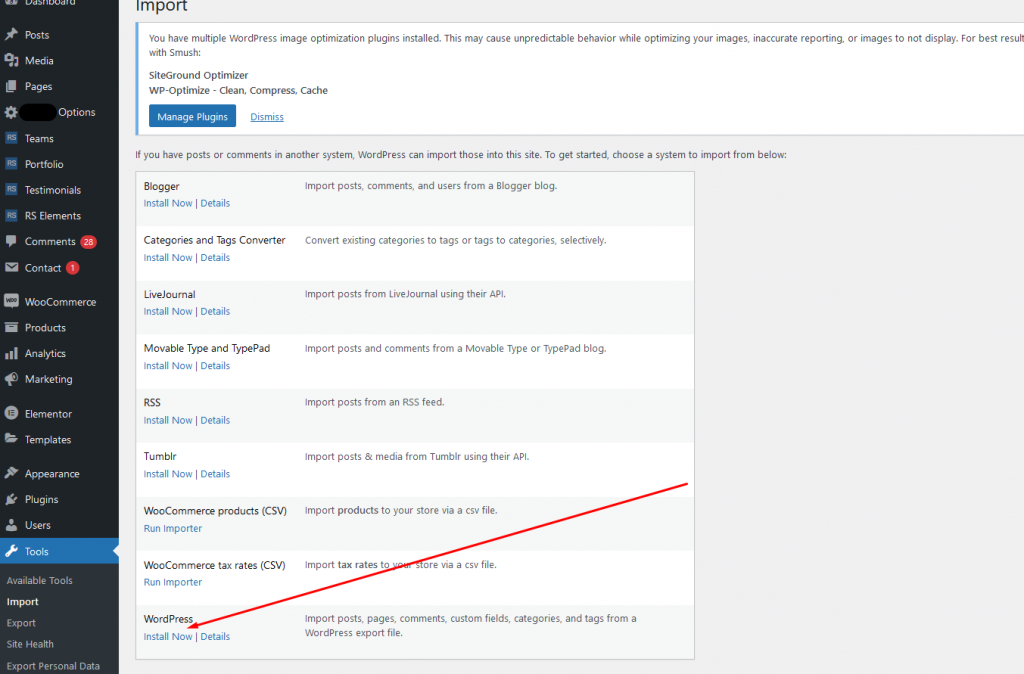Click the Templates folder icon
This screenshot has width=1024, height=674.
11,439
